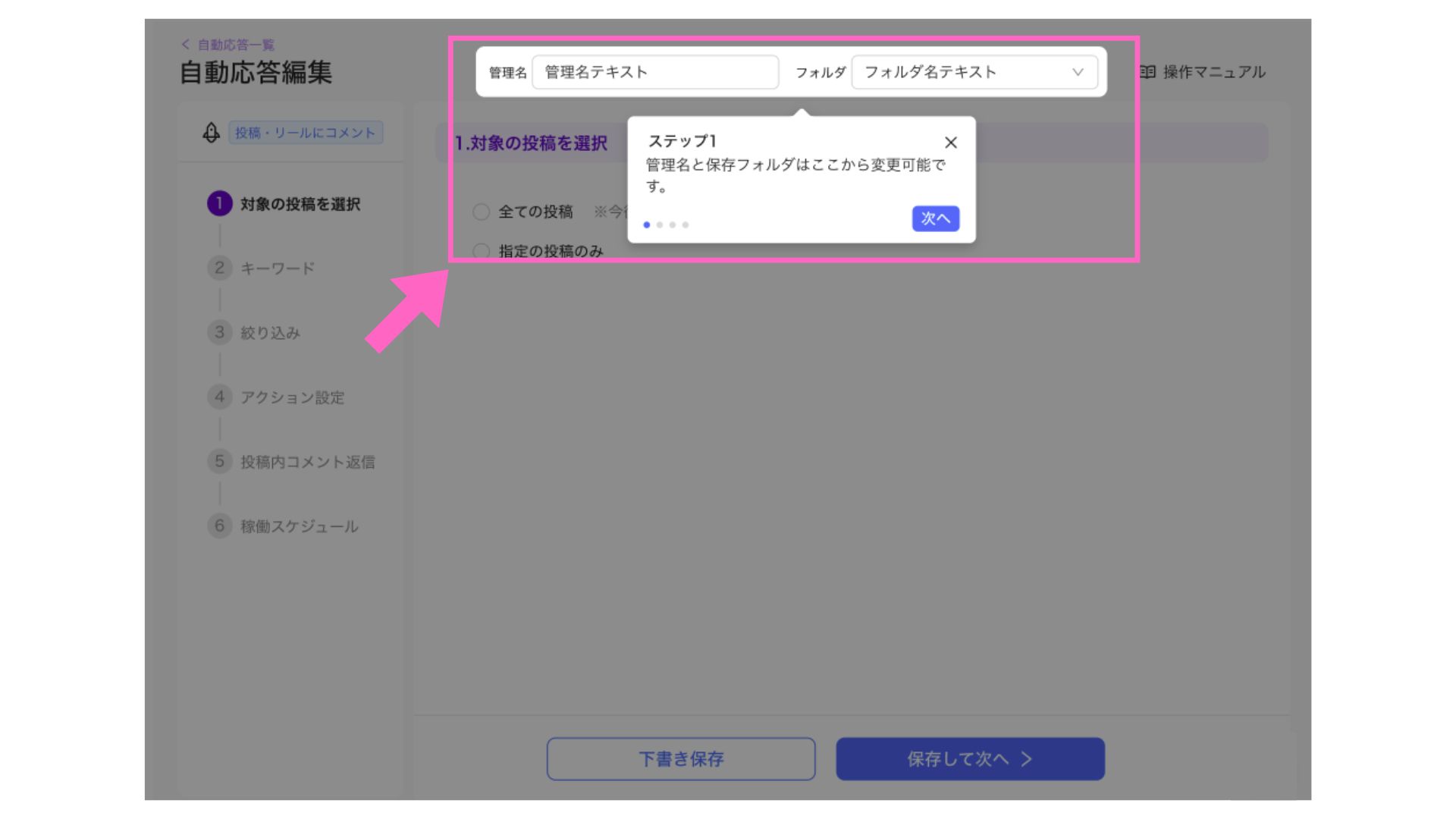Click the 保存して次へ button
1456x819 pixels.
click(x=970, y=758)
